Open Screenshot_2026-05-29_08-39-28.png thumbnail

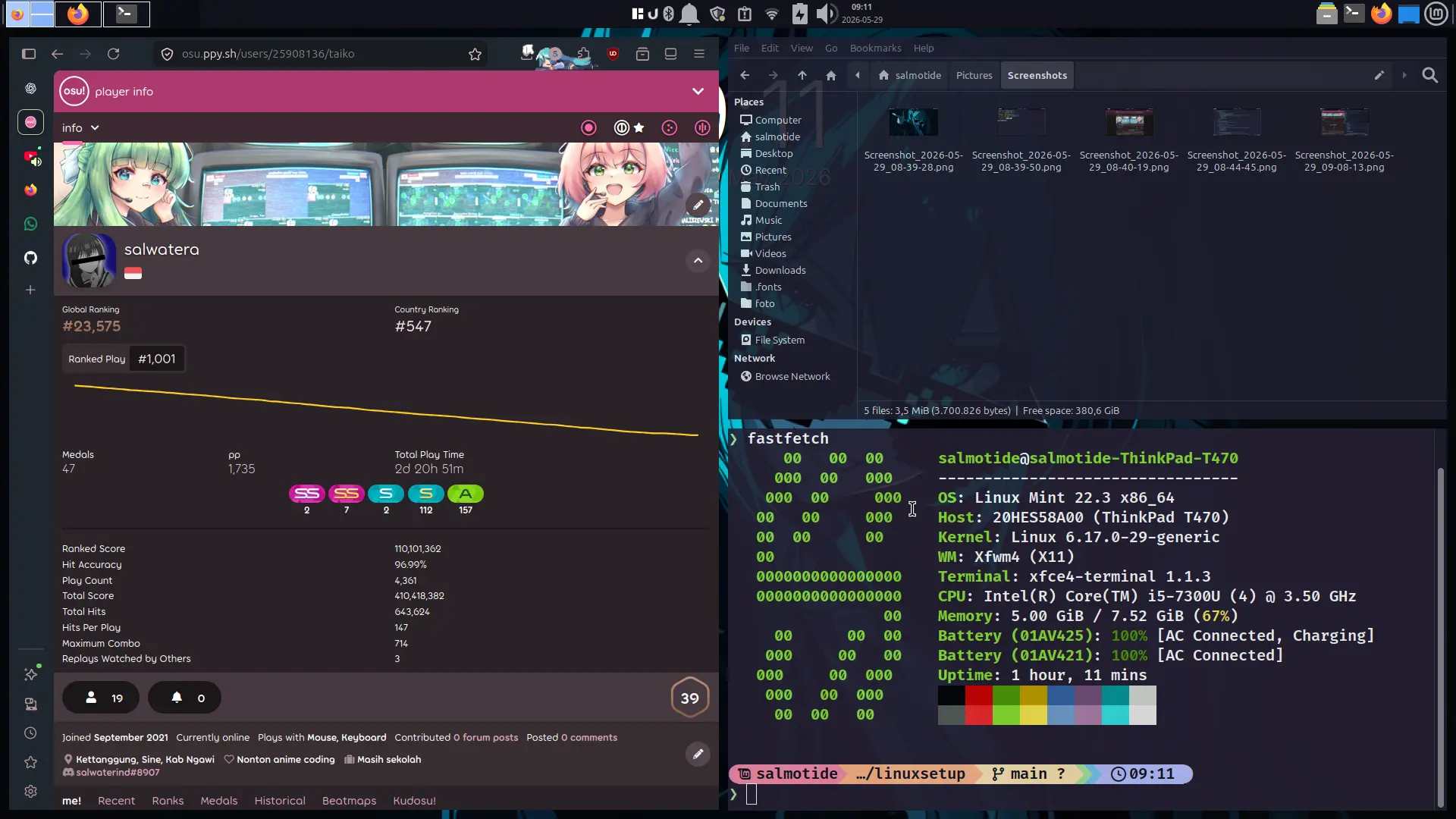pos(913,122)
